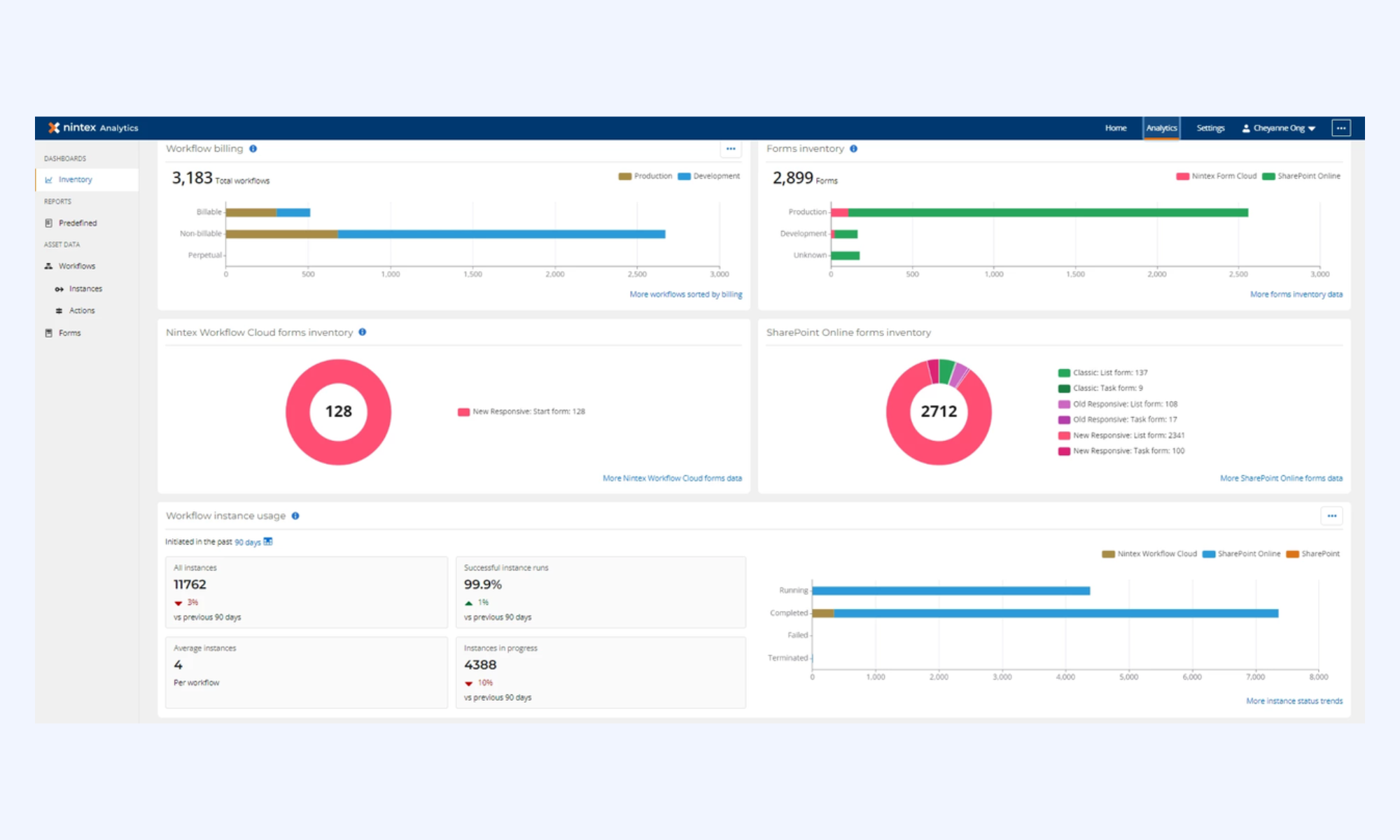This screenshot has width=1400, height=840.
Task: Click the Production bar in Forms inventory
Action: (1039, 213)
